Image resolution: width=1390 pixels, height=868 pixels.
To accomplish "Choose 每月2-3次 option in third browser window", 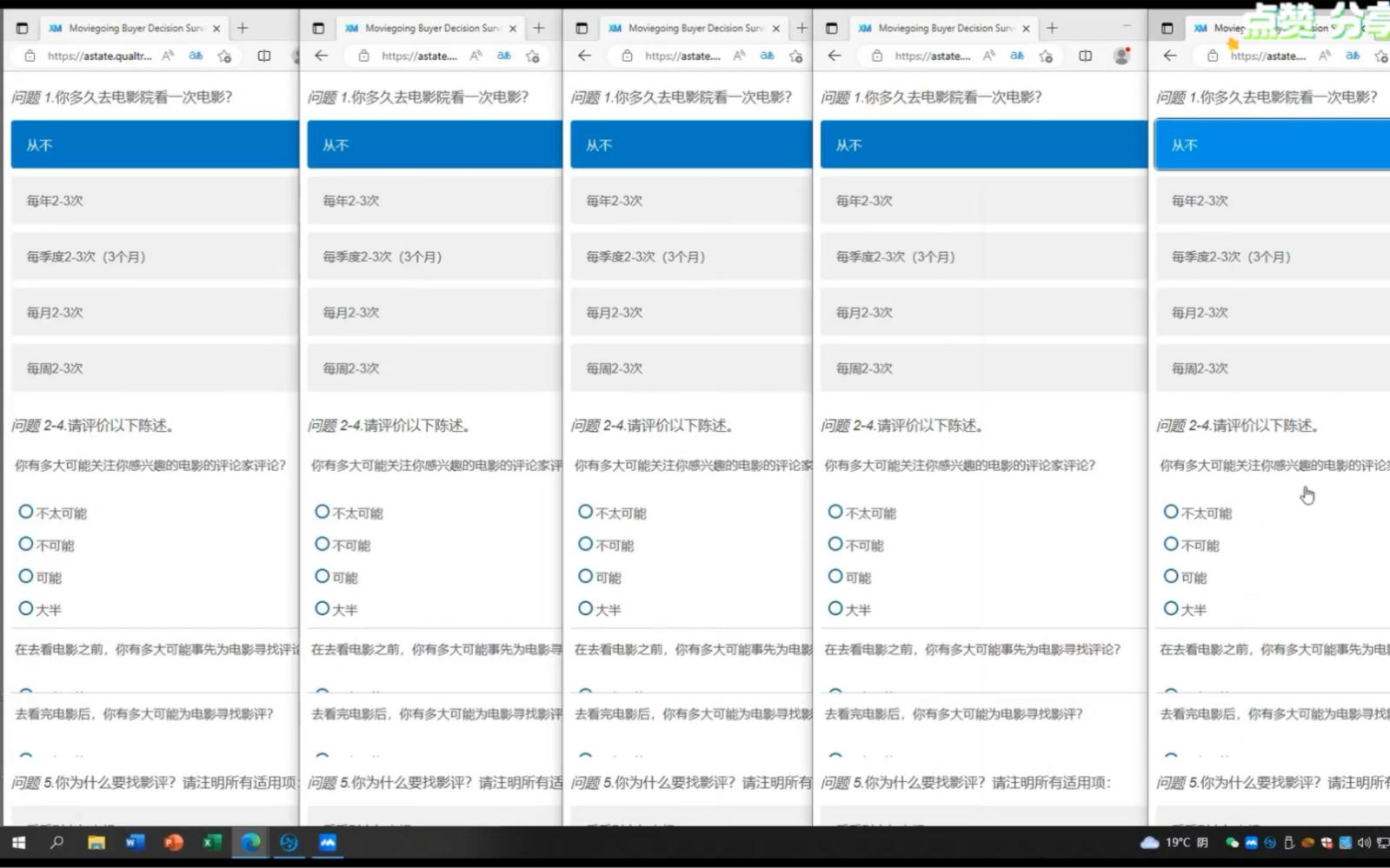I will click(x=691, y=312).
